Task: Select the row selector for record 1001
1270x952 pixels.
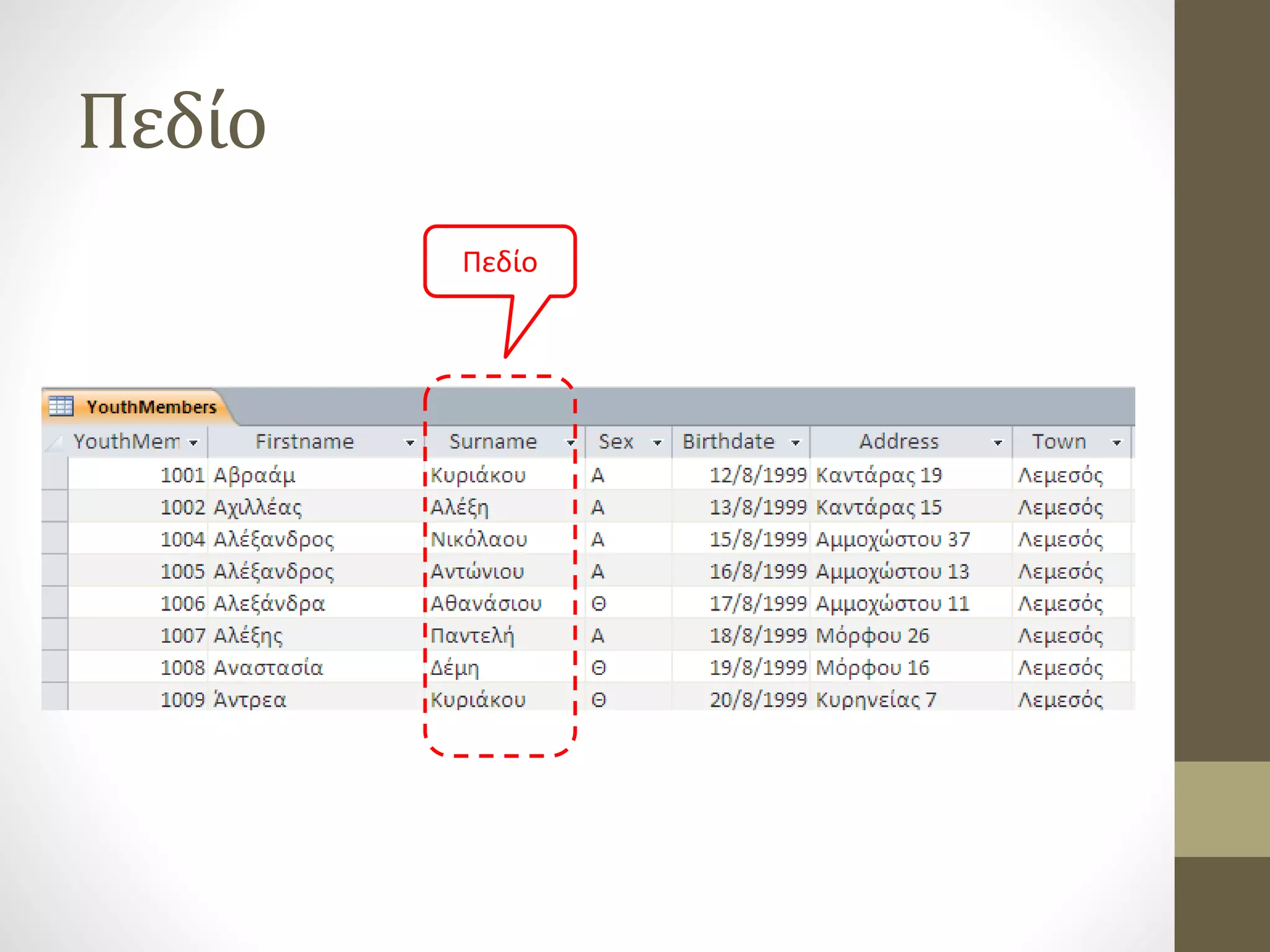Action: click(x=55, y=475)
